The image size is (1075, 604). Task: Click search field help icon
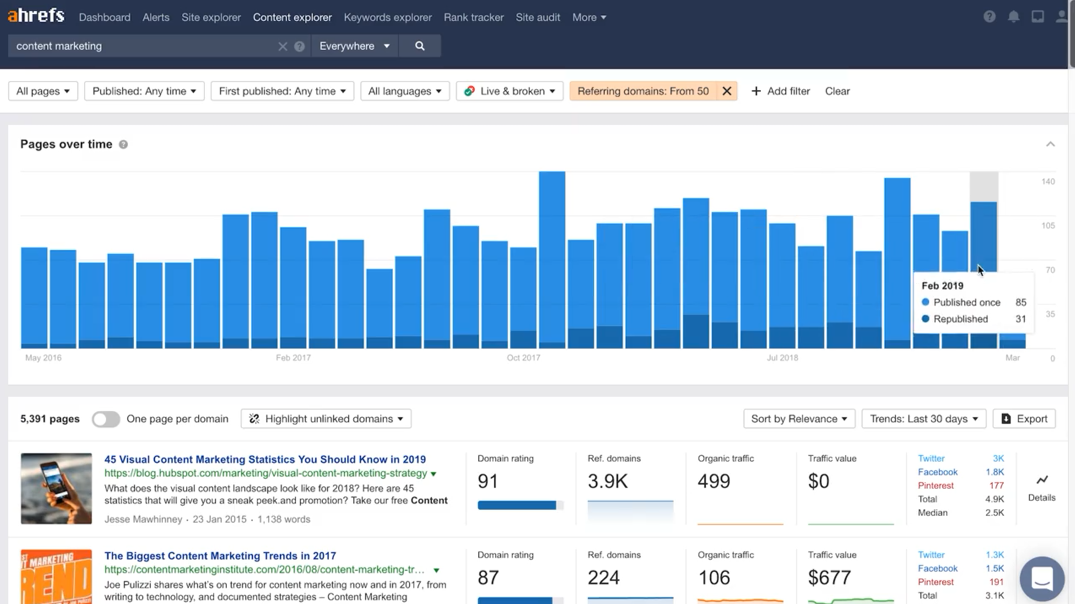coord(300,46)
